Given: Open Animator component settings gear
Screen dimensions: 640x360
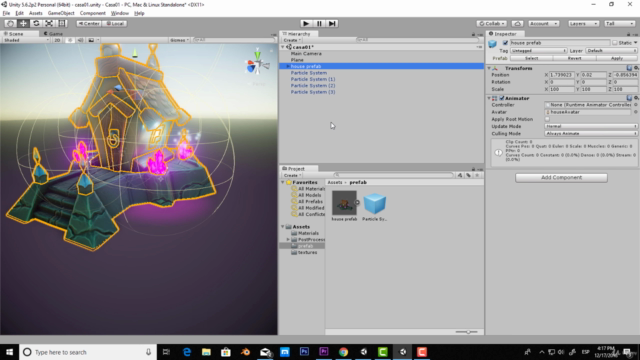Looking at the screenshot, I should (x=636, y=98).
